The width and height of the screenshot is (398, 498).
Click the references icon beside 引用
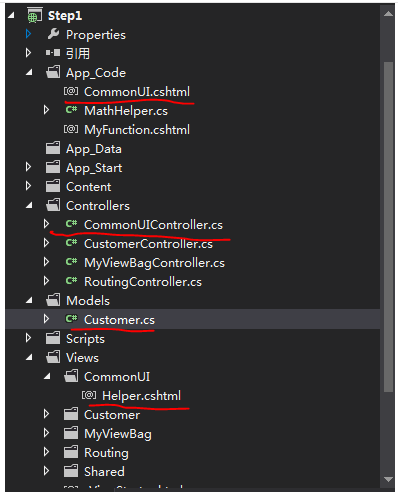point(53,53)
